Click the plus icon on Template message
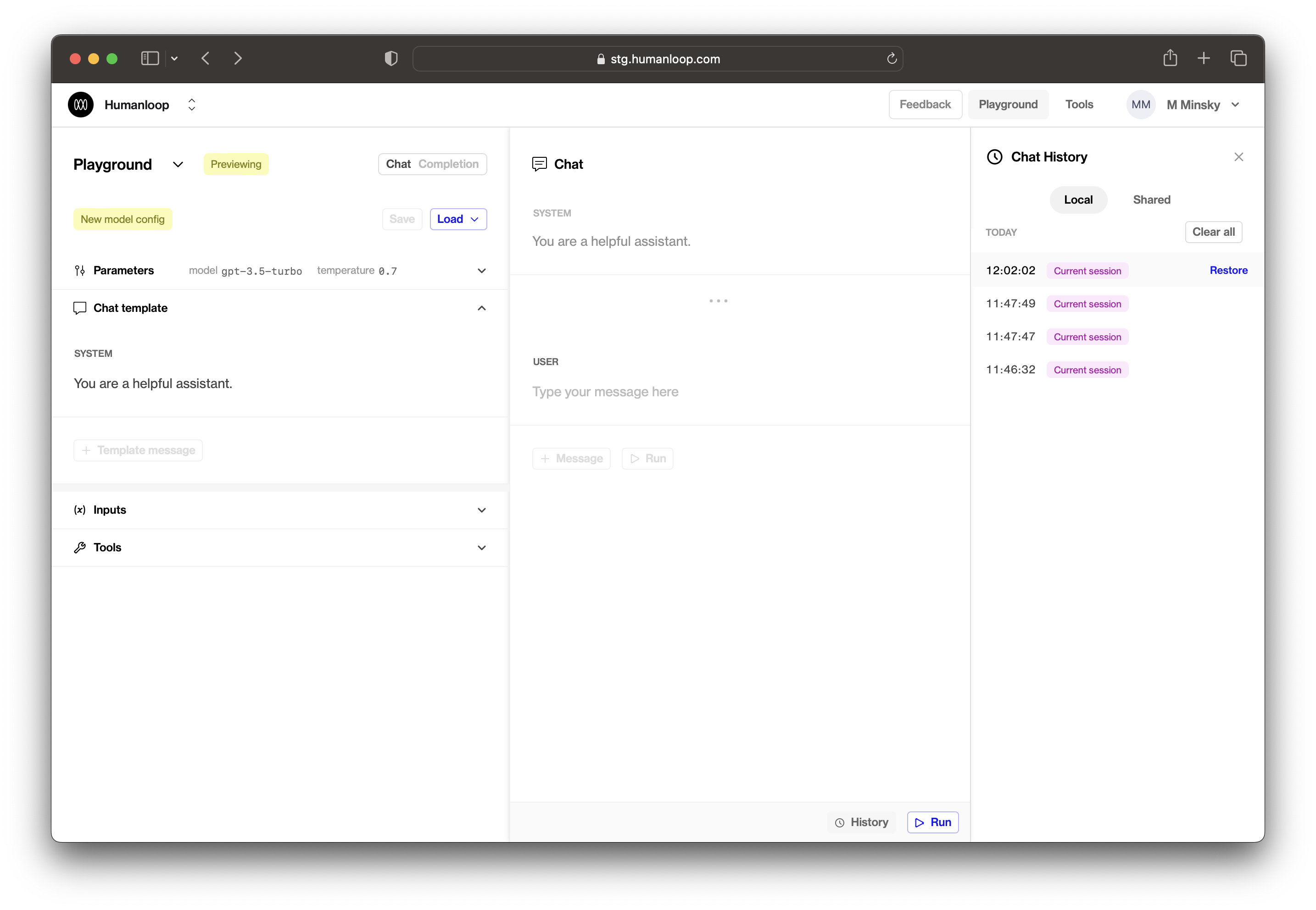This screenshot has height=910, width=1316. click(86, 450)
